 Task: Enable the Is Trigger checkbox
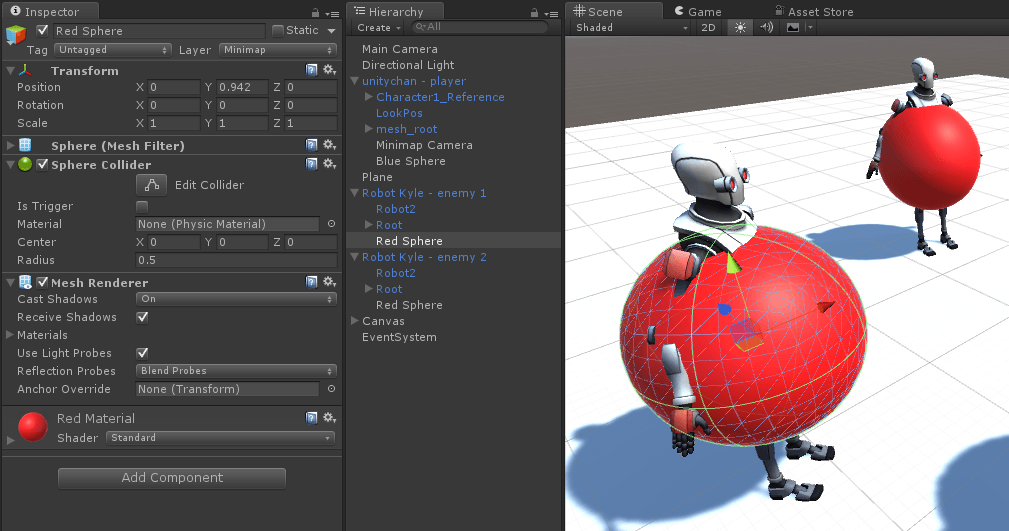click(142, 207)
